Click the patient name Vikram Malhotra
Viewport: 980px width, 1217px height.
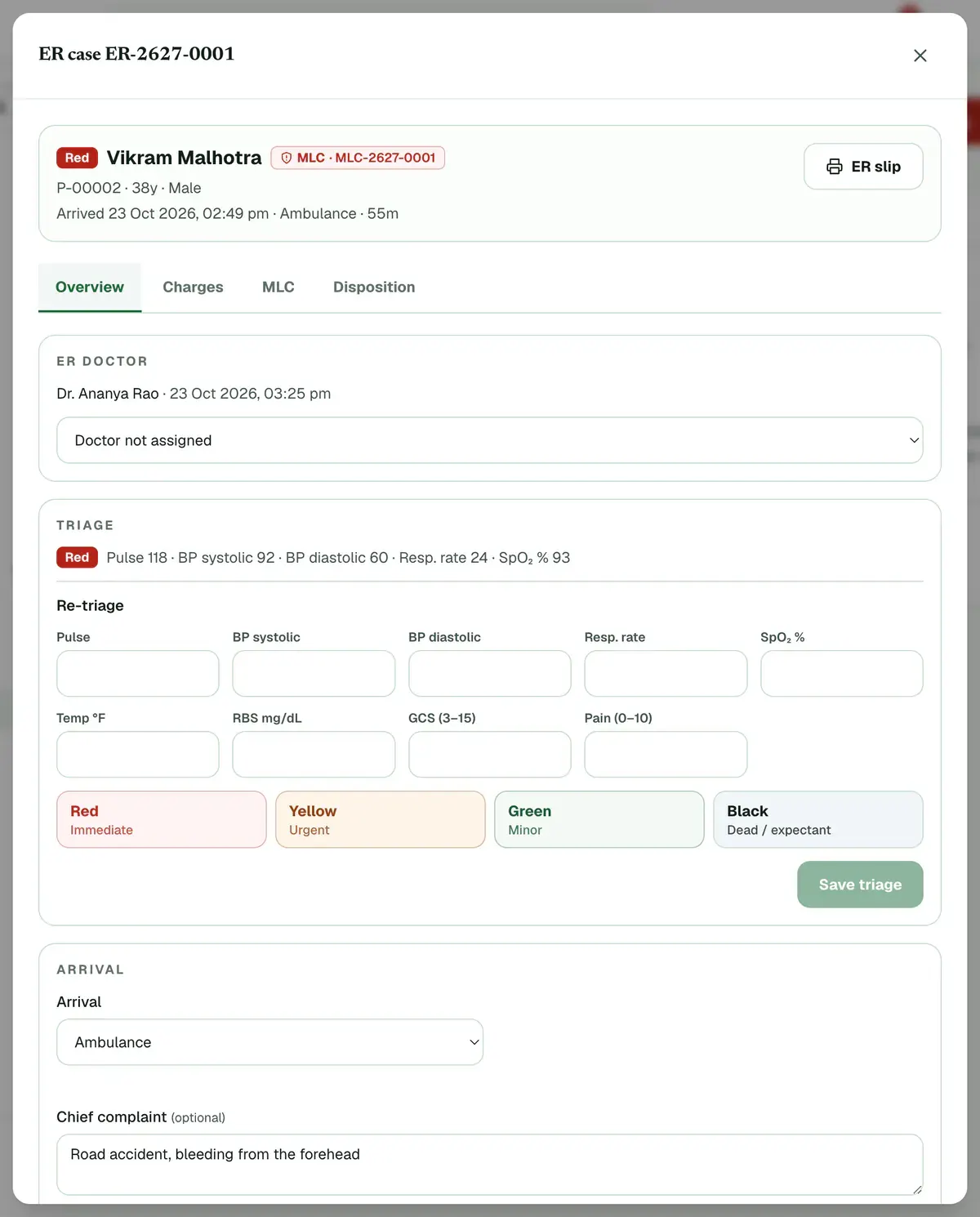pyautogui.click(x=184, y=158)
